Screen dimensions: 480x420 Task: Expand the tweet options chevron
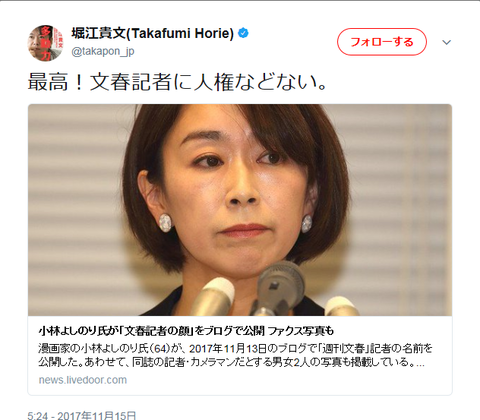(x=446, y=42)
